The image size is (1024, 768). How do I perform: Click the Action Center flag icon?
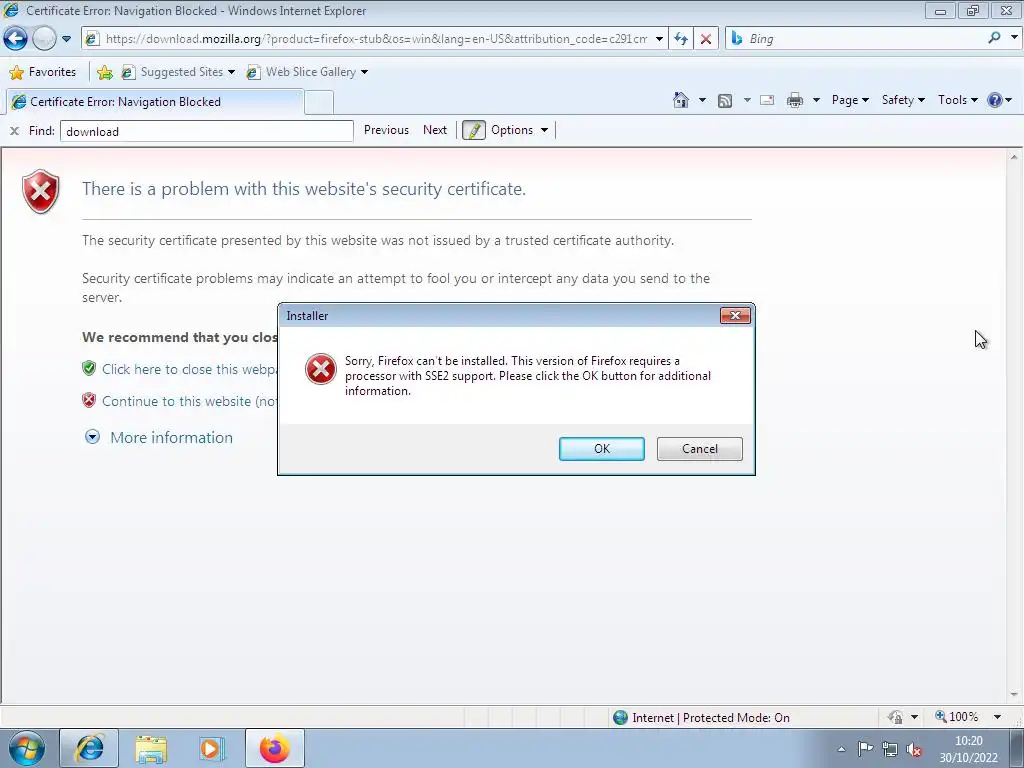click(865, 748)
